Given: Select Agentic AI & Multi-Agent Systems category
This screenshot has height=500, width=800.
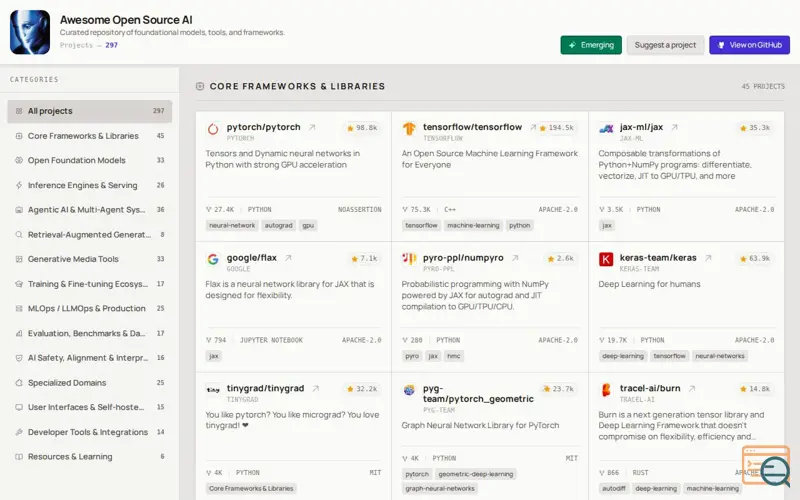Looking at the screenshot, I should tap(90, 210).
